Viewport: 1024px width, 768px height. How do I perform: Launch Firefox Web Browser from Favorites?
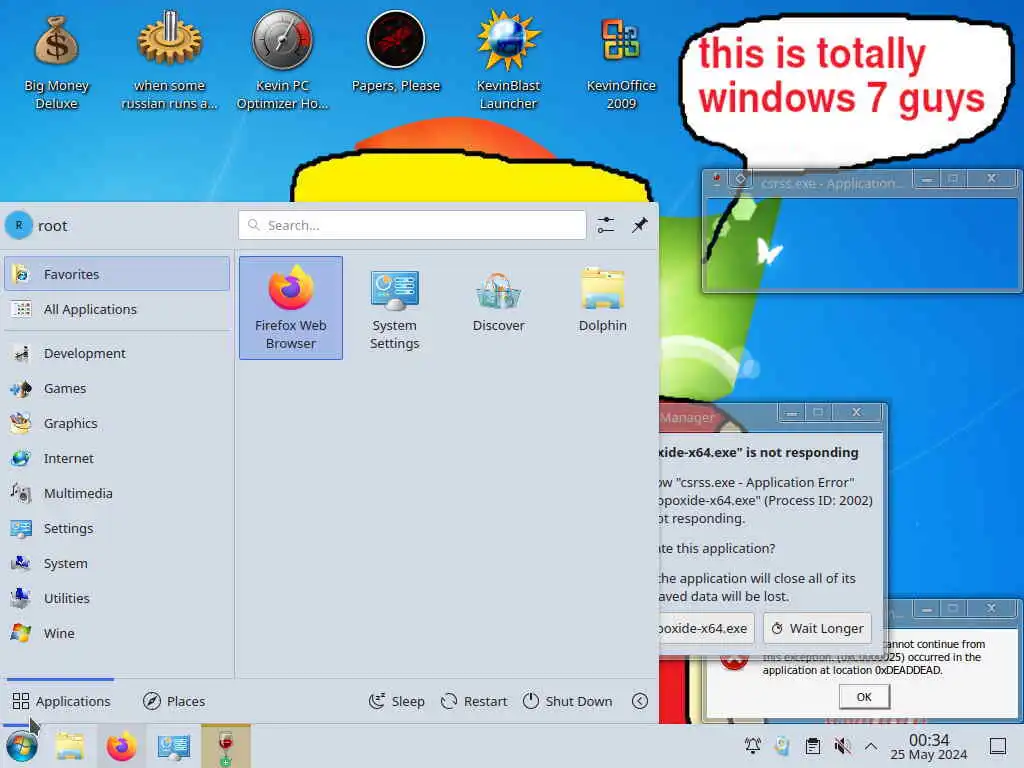coord(291,308)
